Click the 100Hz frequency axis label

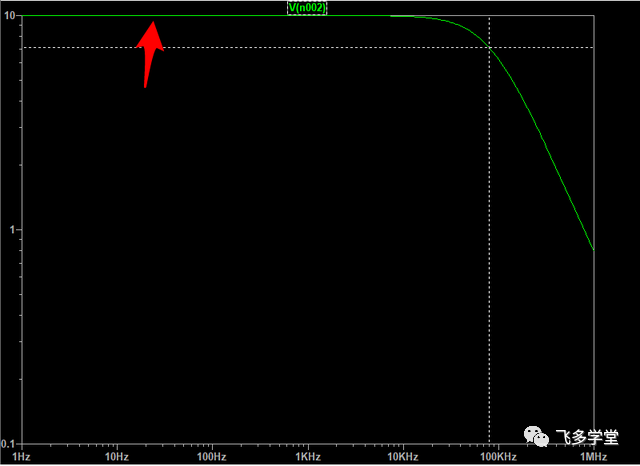212,457
